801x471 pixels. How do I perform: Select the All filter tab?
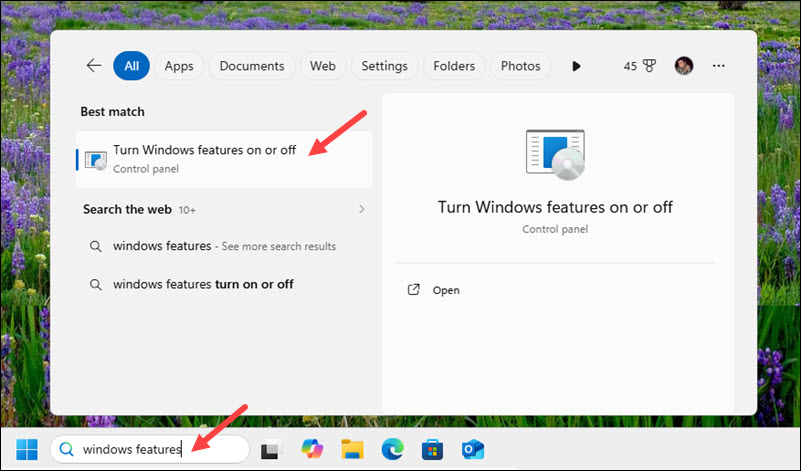131,66
